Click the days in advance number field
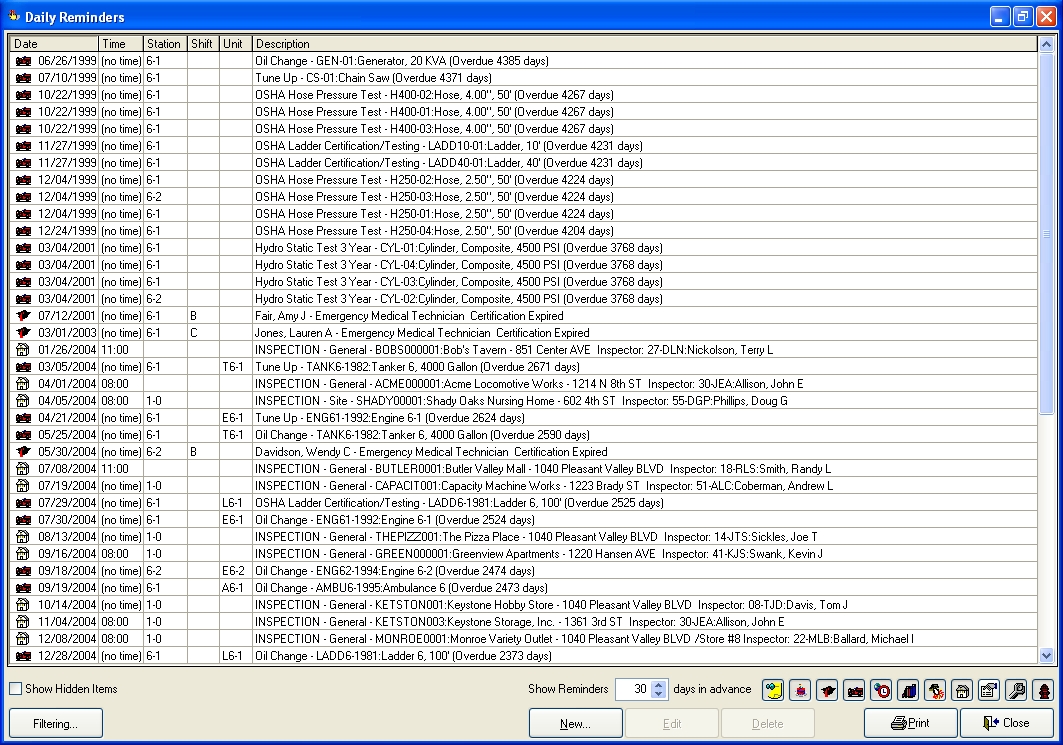 pos(632,689)
